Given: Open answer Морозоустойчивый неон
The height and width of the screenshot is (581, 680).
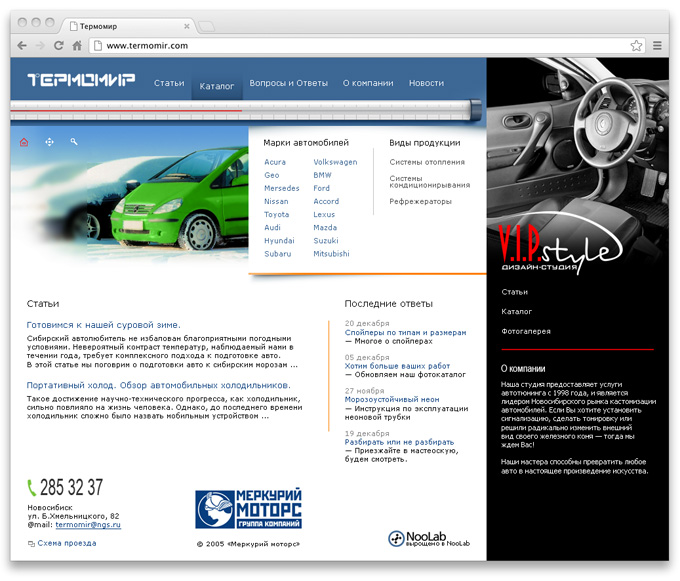Looking at the screenshot, I should tap(392, 399).
